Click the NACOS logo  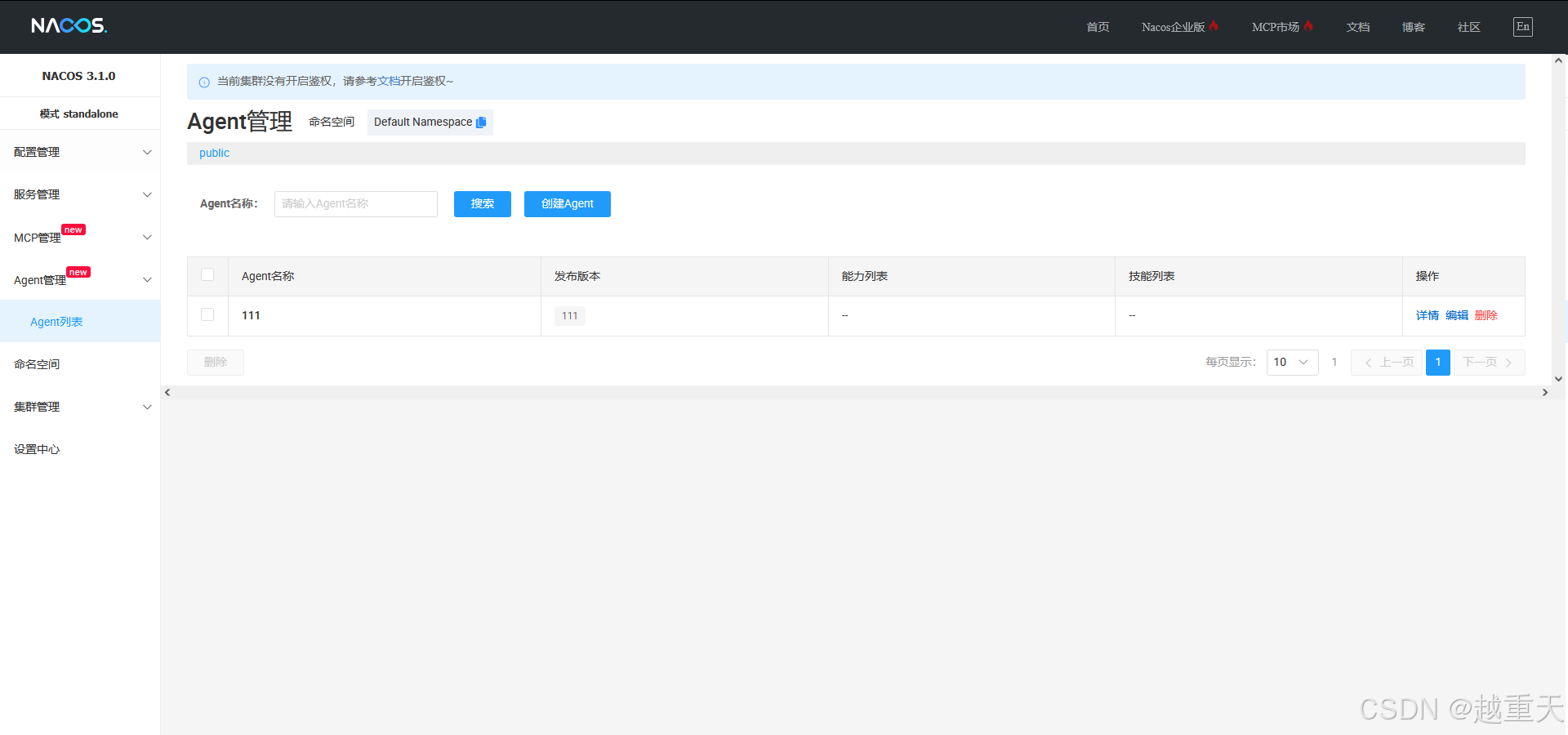68,25
